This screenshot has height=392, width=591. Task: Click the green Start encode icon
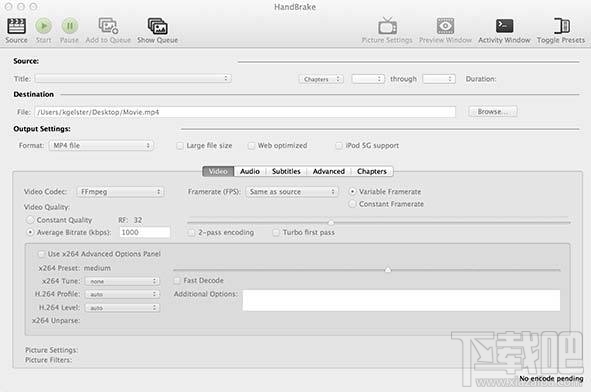[43, 26]
